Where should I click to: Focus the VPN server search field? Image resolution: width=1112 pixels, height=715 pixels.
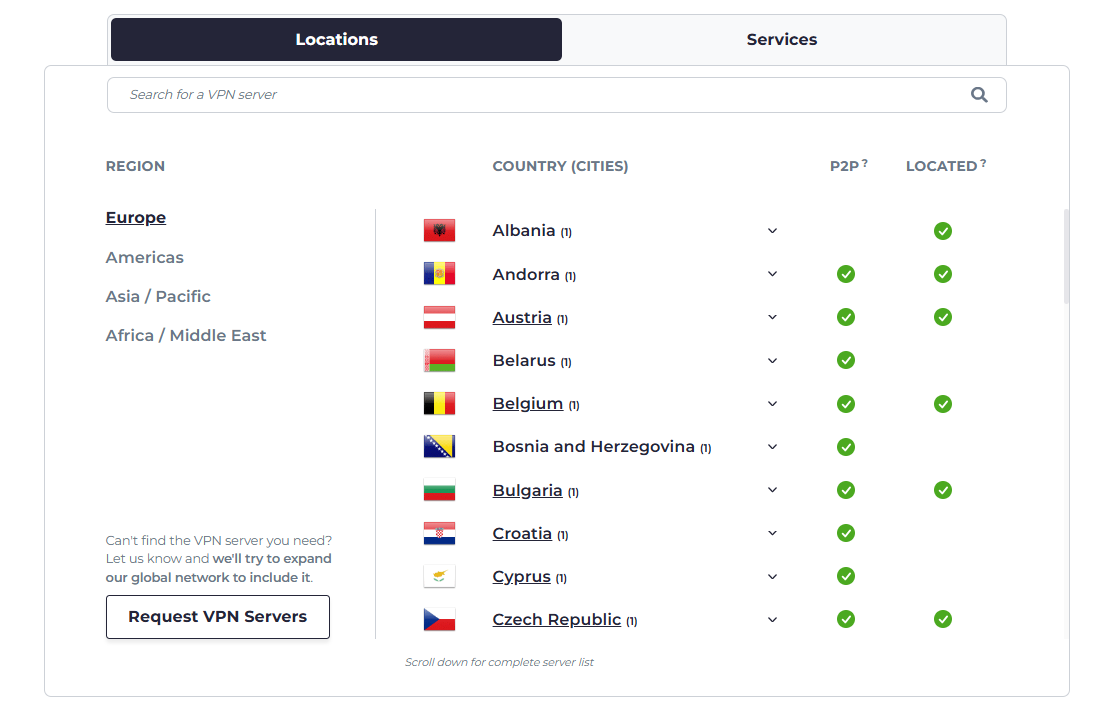point(540,95)
